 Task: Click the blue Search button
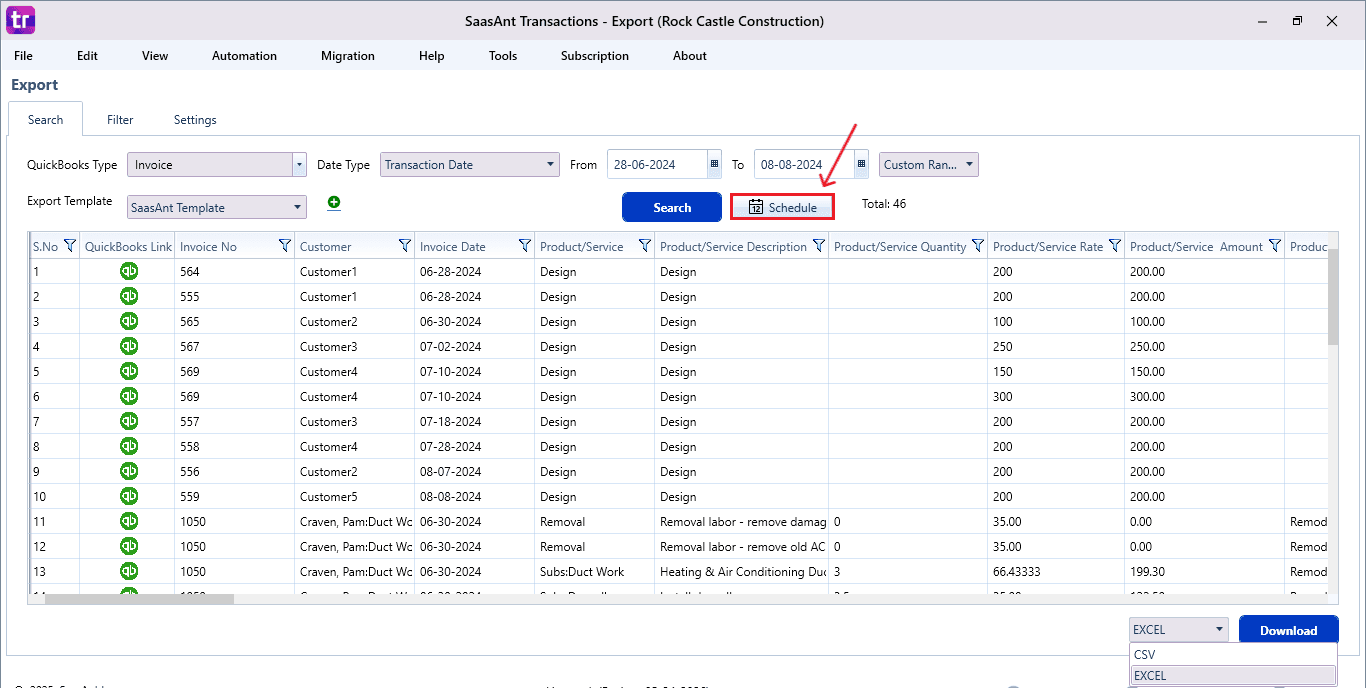(672, 207)
